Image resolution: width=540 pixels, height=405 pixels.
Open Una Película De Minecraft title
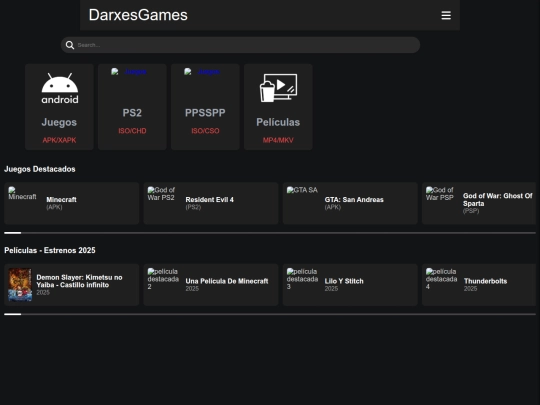coord(227,281)
